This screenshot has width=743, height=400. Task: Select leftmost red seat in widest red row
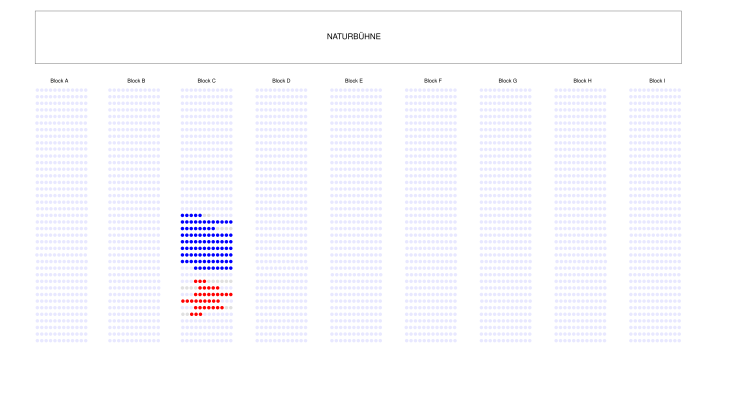click(183, 301)
